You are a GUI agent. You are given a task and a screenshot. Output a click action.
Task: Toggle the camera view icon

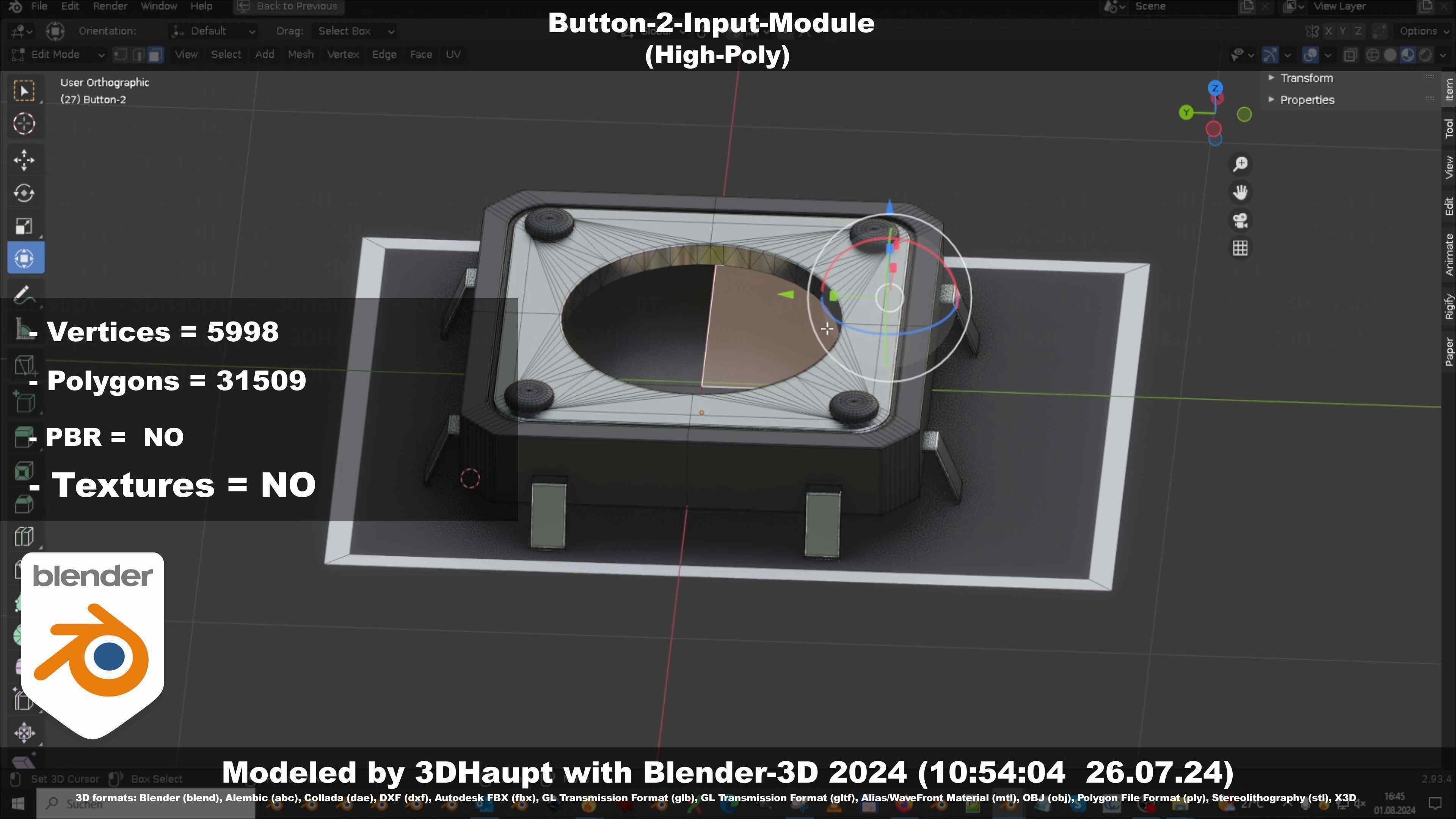click(x=1240, y=220)
